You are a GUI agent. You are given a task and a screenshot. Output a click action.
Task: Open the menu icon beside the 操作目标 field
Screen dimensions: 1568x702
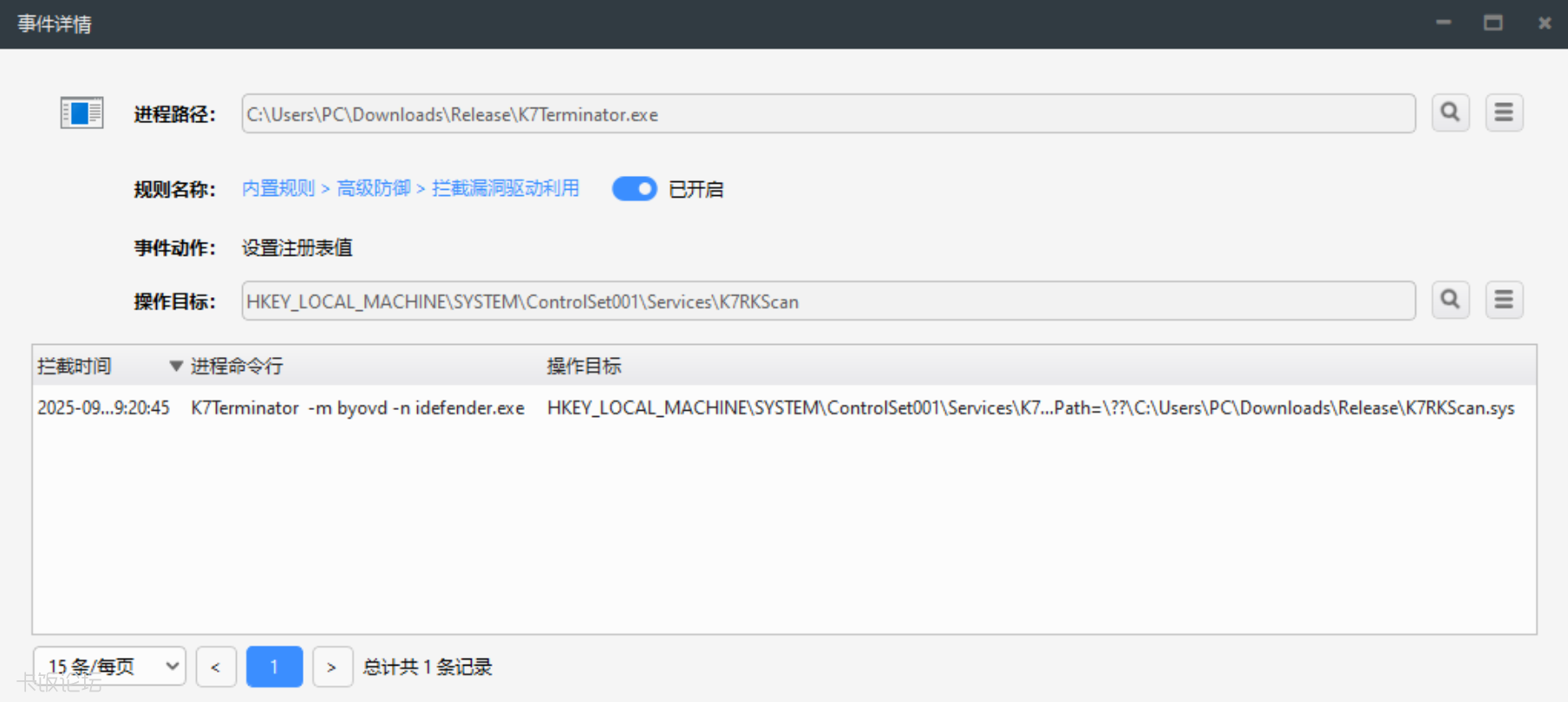[1504, 300]
